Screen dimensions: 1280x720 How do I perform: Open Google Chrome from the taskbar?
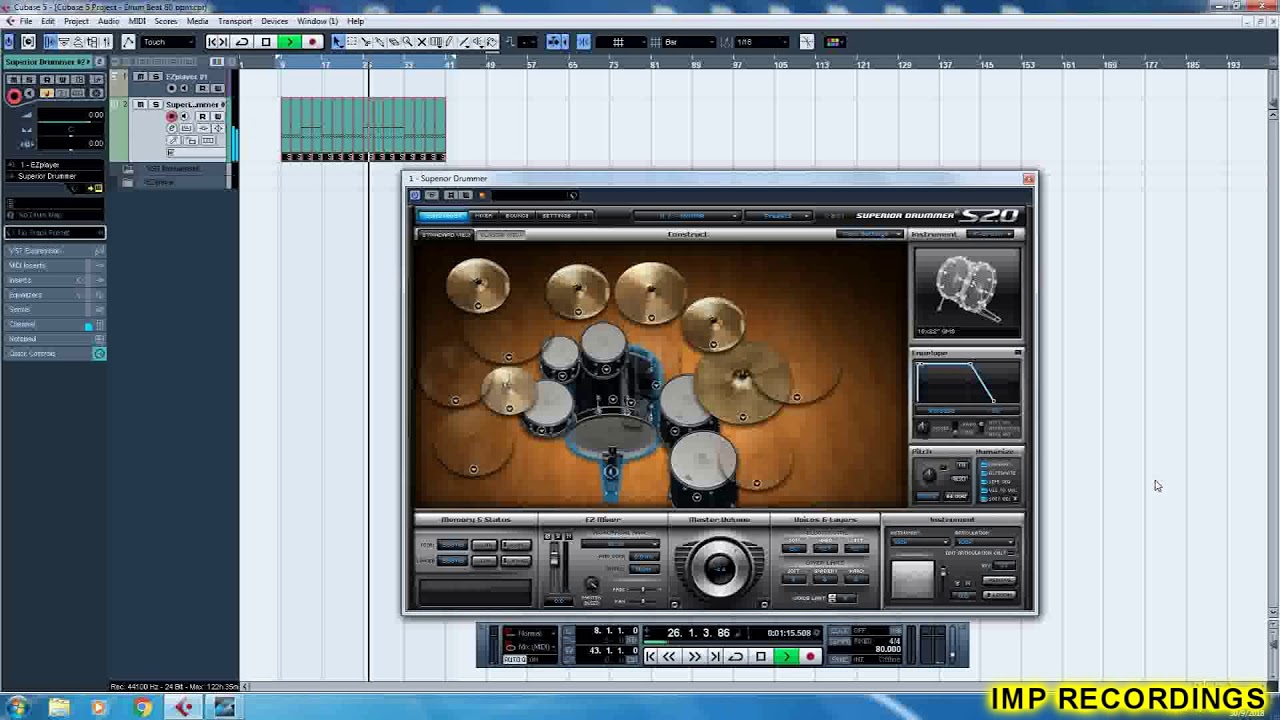click(143, 708)
